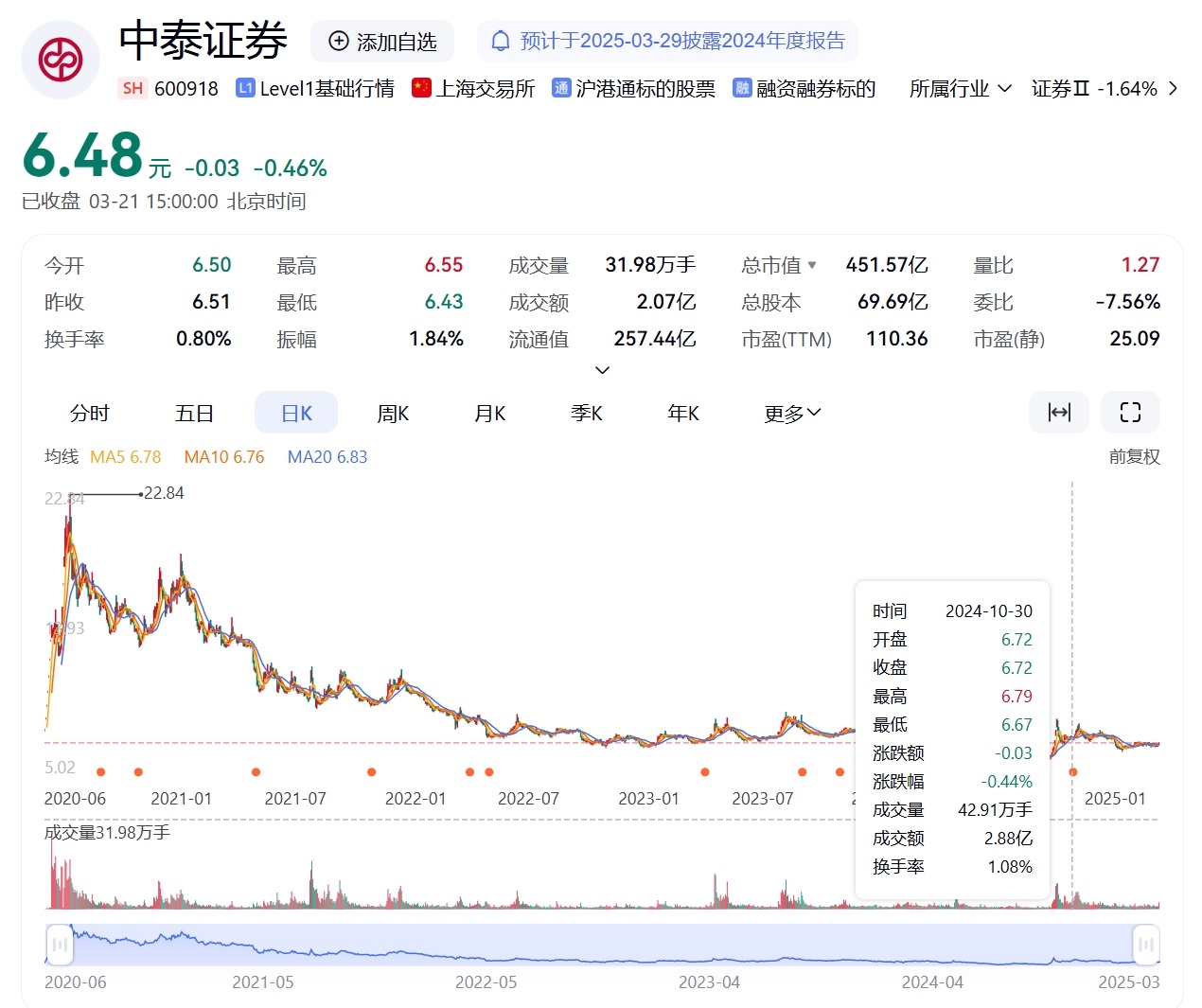Switch to the 周K weekly chart tab

click(392, 413)
